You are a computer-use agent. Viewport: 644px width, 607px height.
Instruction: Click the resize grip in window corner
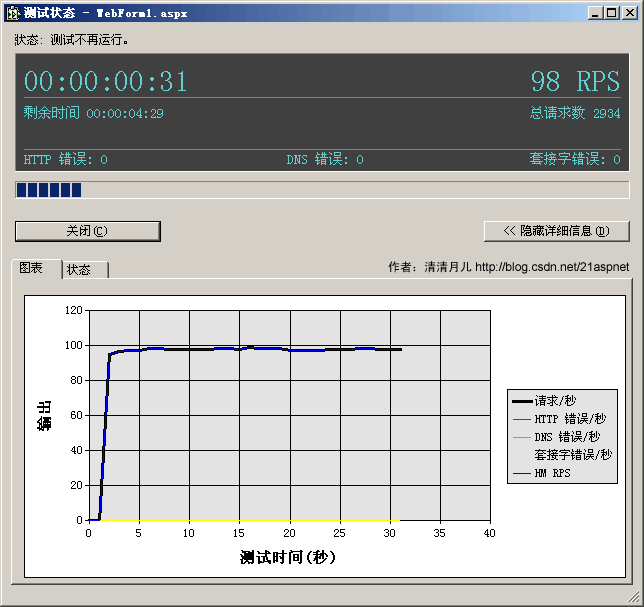point(634,598)
